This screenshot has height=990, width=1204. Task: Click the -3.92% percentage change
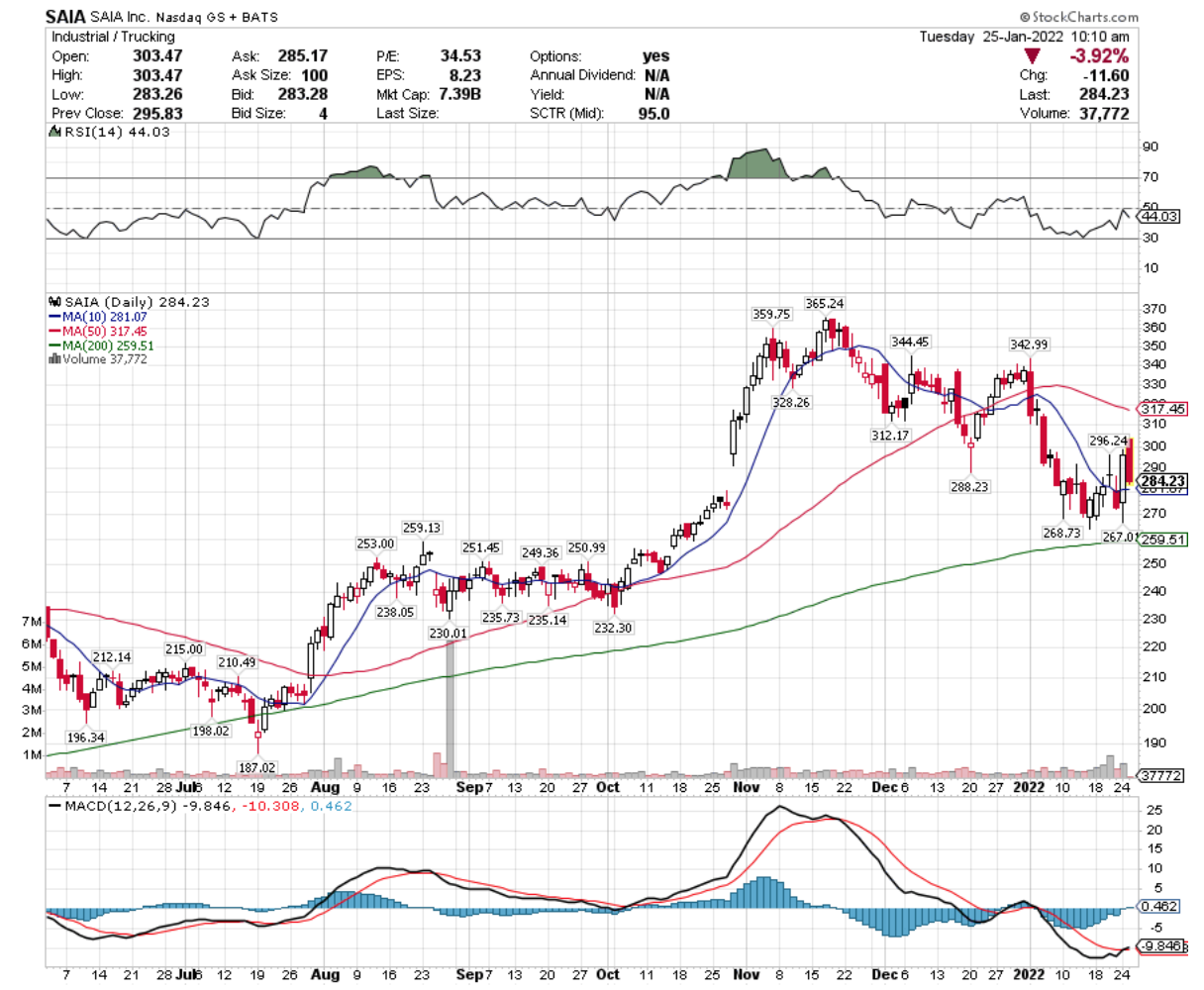[x=1101, y=55]
